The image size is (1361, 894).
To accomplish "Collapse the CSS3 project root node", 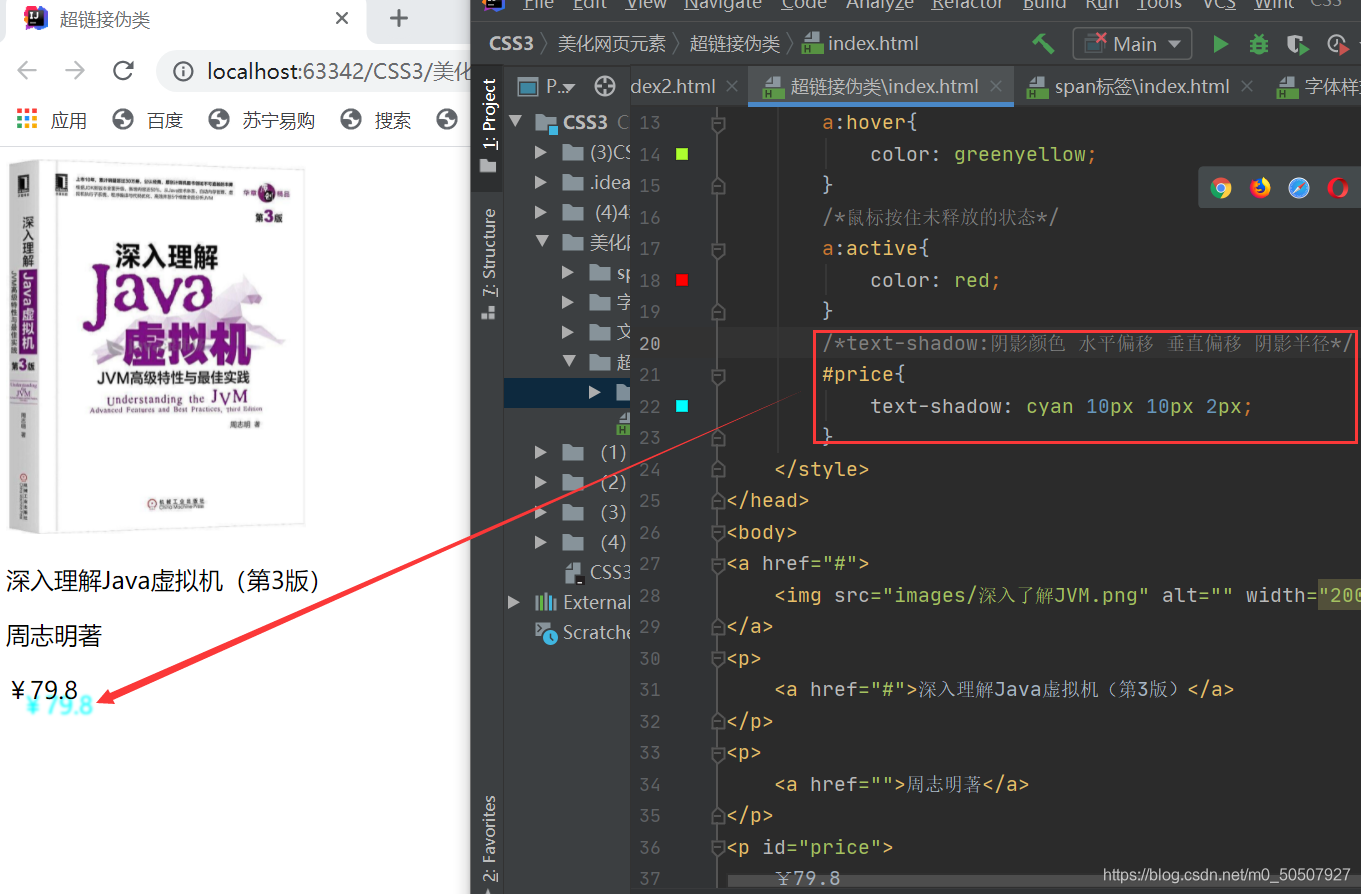I will 517,122.
